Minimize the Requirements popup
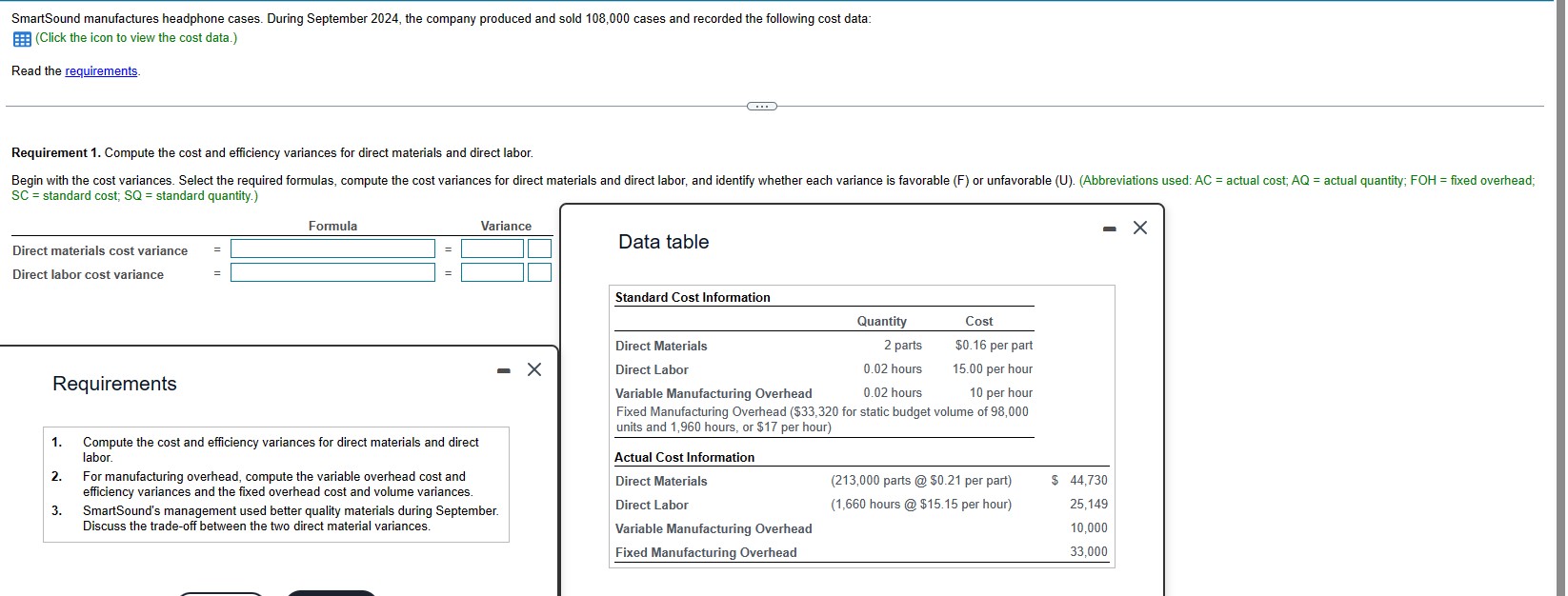 pyautogui.click(x=503, y=370)
